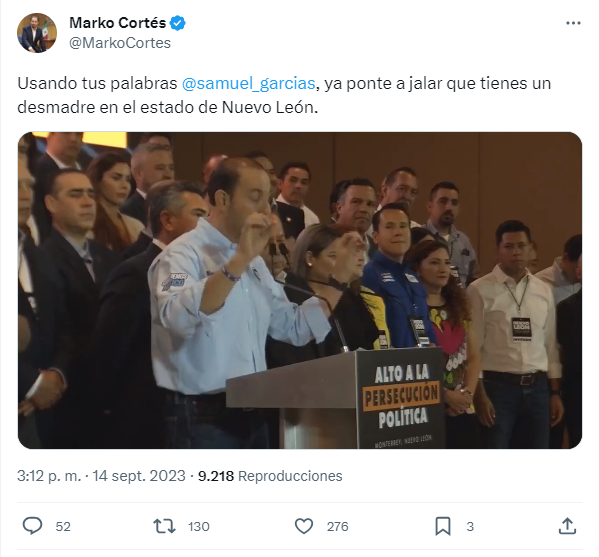Image resolution: width=599 pixels, height=557 pixels.
Task: Open the @samuel_garcias mention link
Action: point(249,83)
